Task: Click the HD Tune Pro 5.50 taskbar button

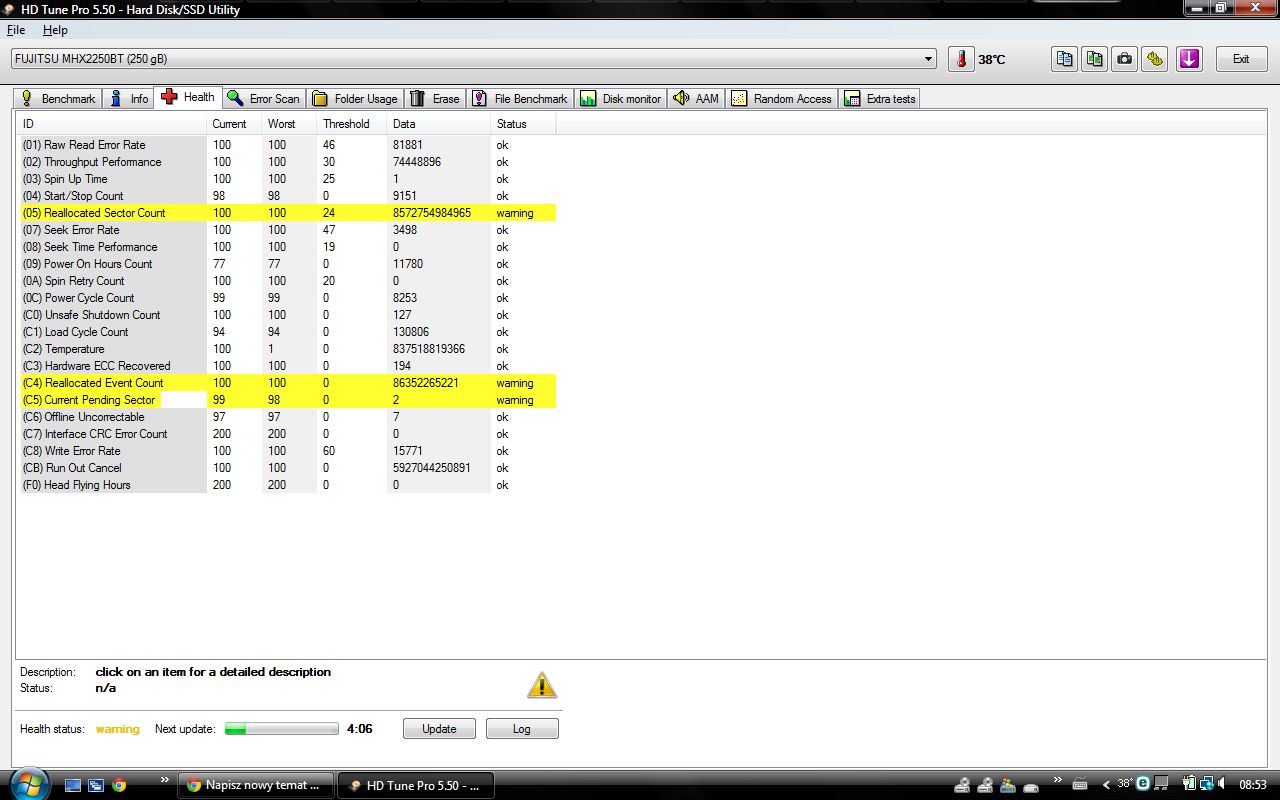Action: coord(415,785)
